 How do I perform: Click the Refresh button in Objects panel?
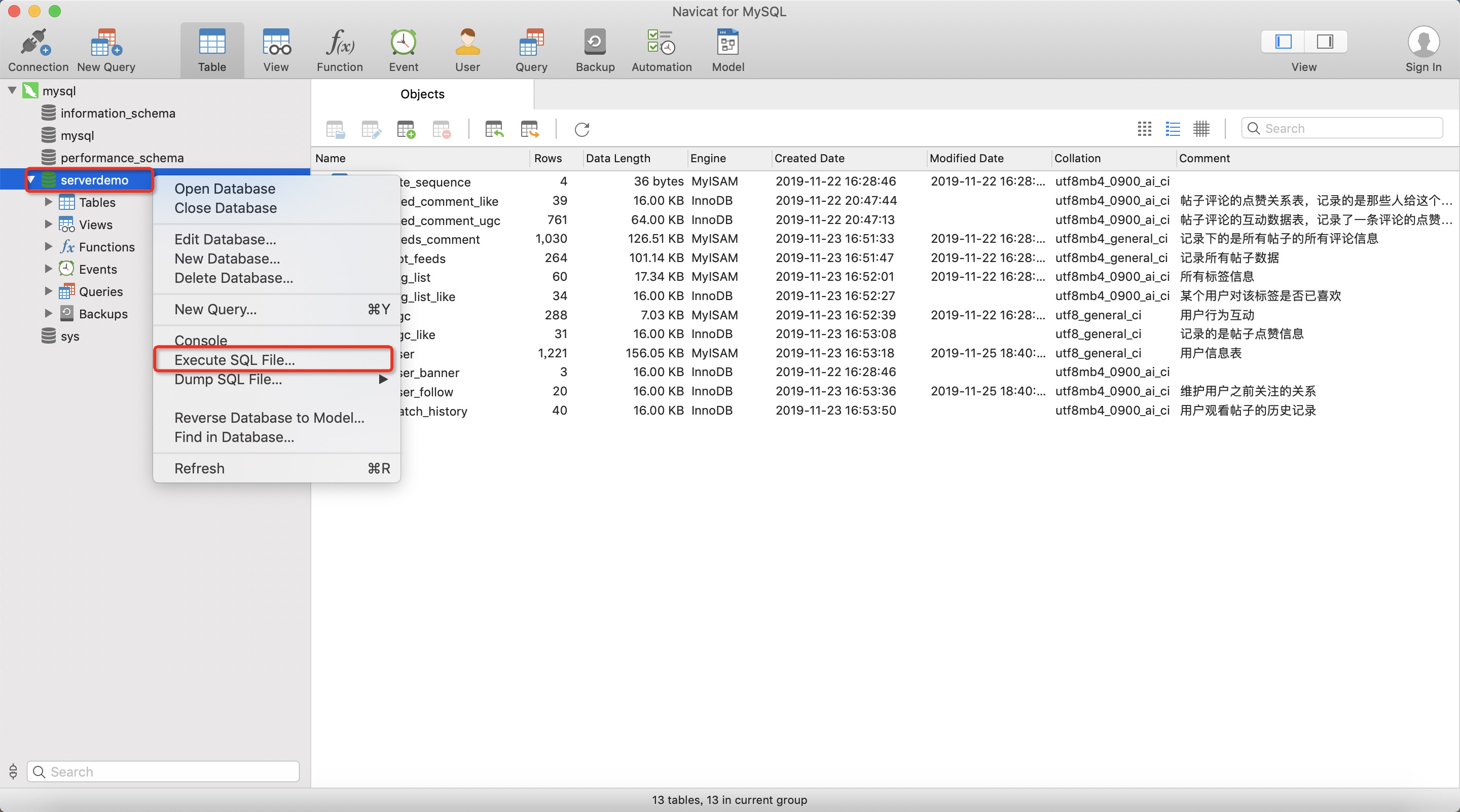pos(582,129)
